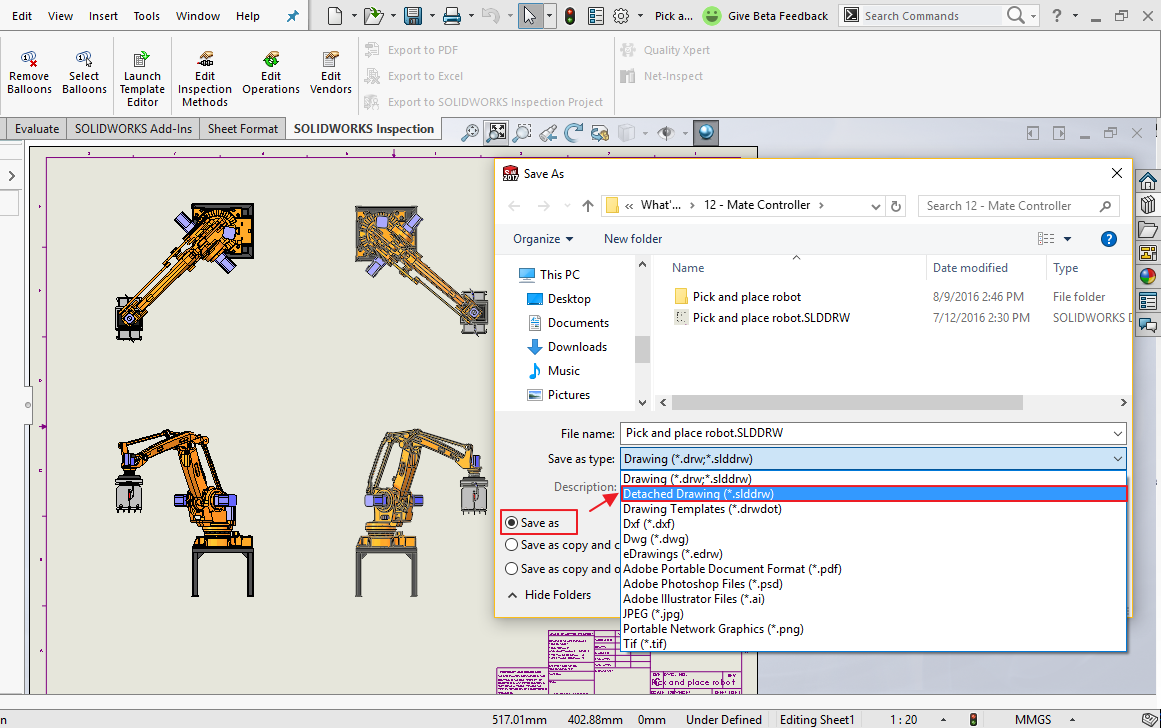
Task: Refresh the Save As folder view
Action: tap(896, 206)
